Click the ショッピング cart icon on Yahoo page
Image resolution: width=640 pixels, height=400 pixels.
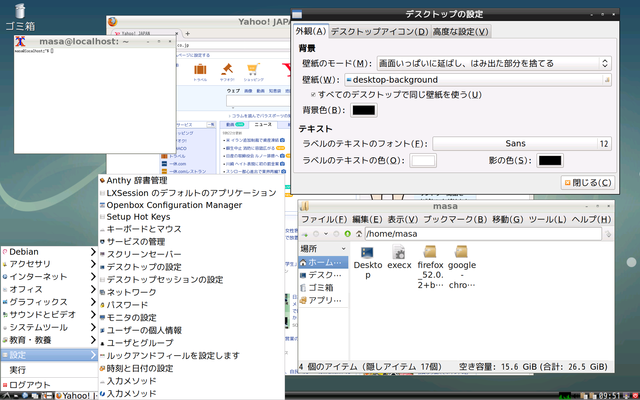253,69
